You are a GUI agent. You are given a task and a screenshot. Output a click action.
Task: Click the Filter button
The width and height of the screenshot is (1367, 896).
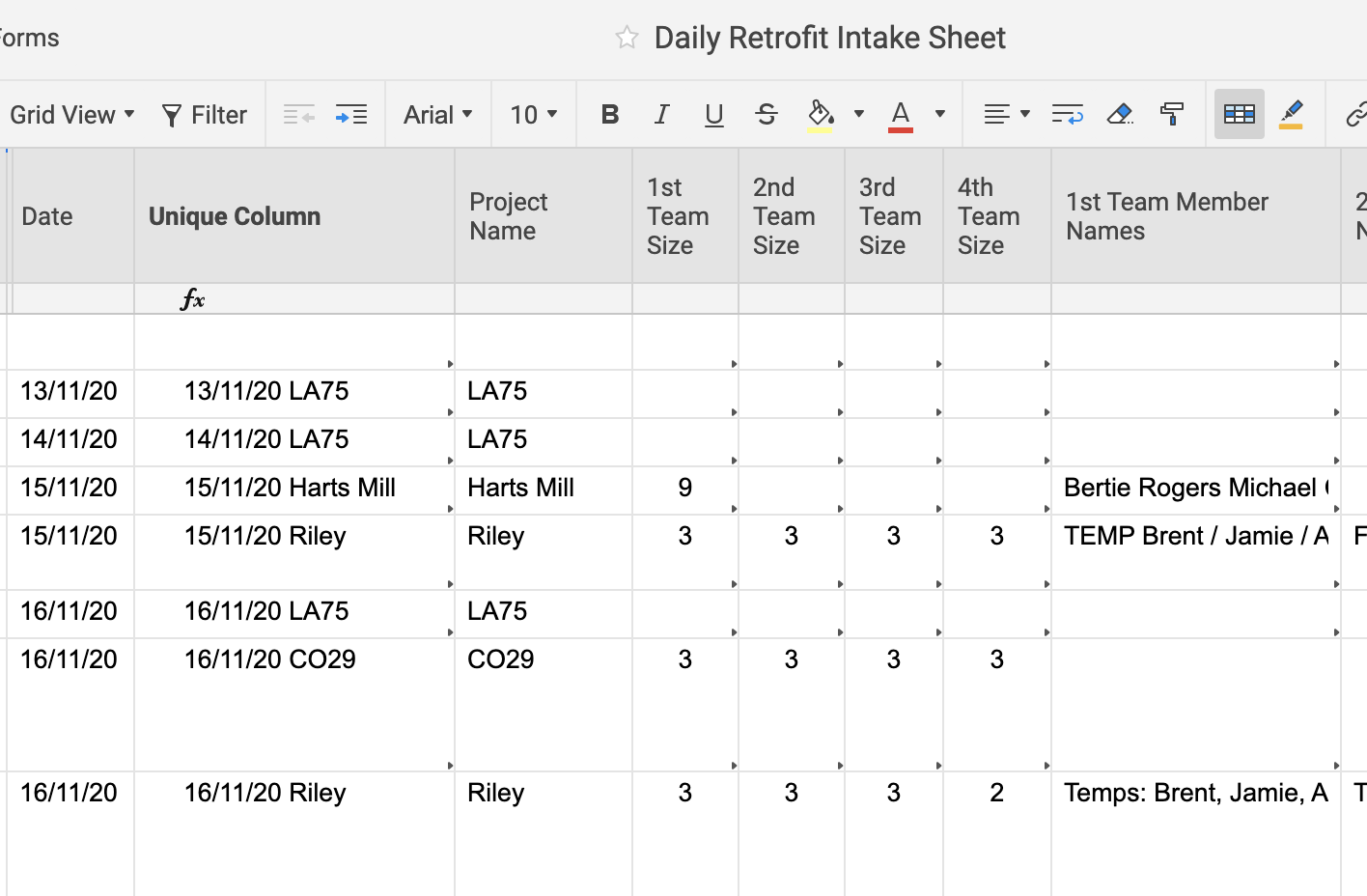click(205, 114)
